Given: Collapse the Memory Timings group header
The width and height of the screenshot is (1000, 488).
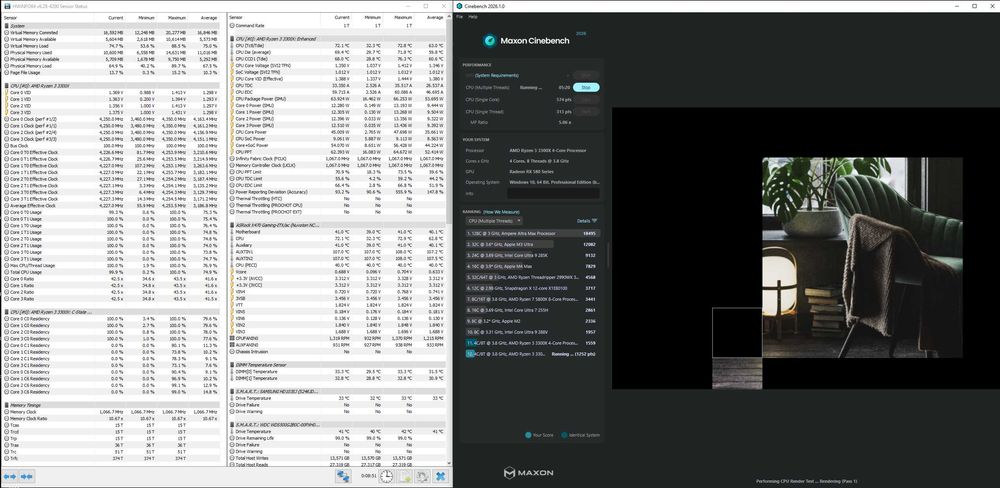Looking at the screenshot, I should click(111, 405).
